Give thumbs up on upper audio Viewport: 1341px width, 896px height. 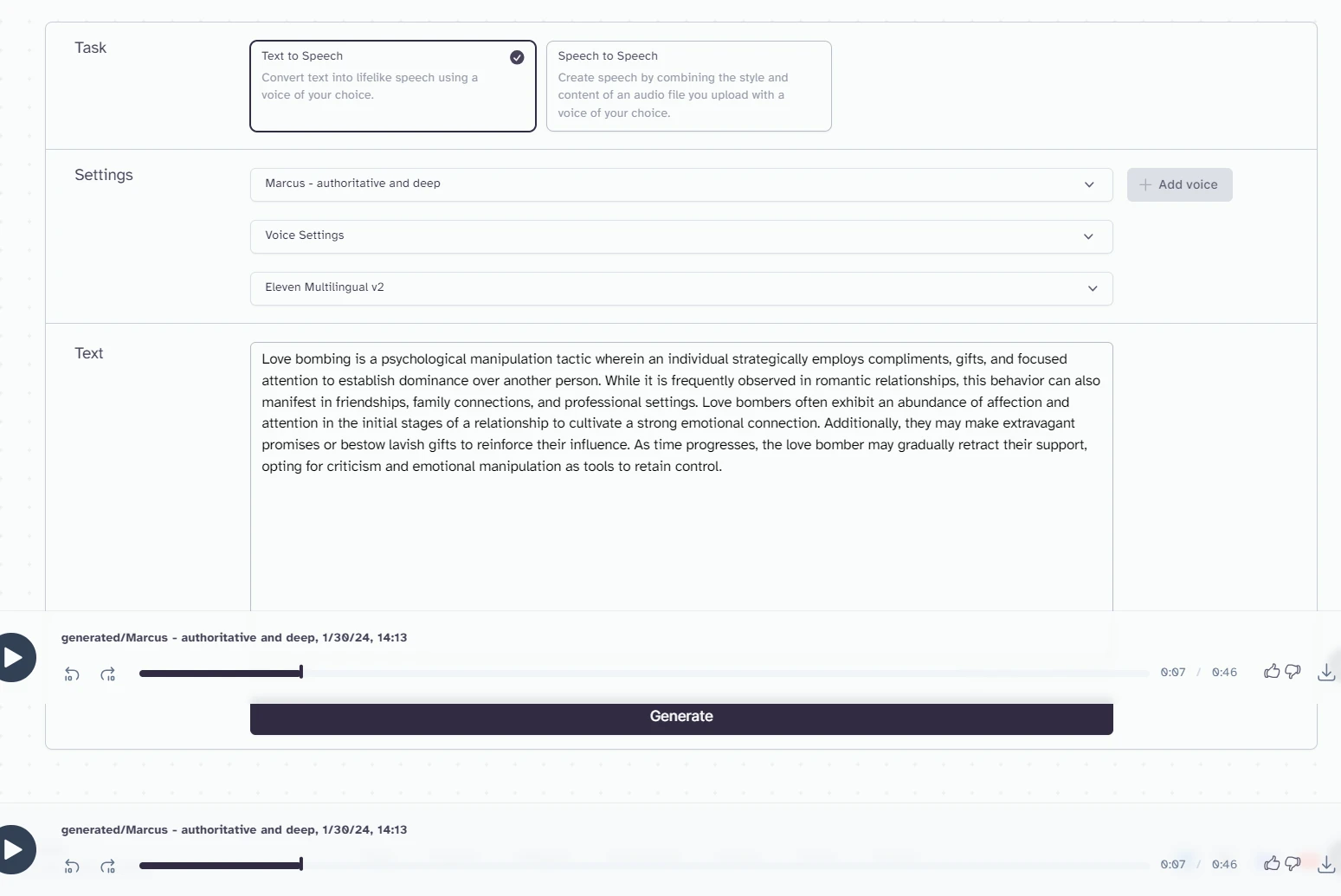click(x=1271, y=671)
